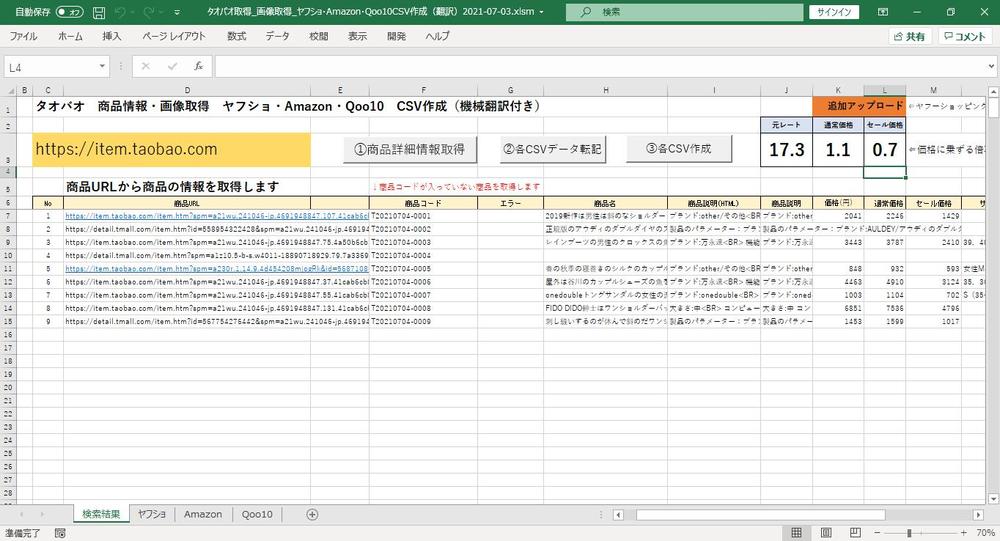This screenshot has width=1000, height=541.
Task: Select column D header
Action: tap(187, 91)
